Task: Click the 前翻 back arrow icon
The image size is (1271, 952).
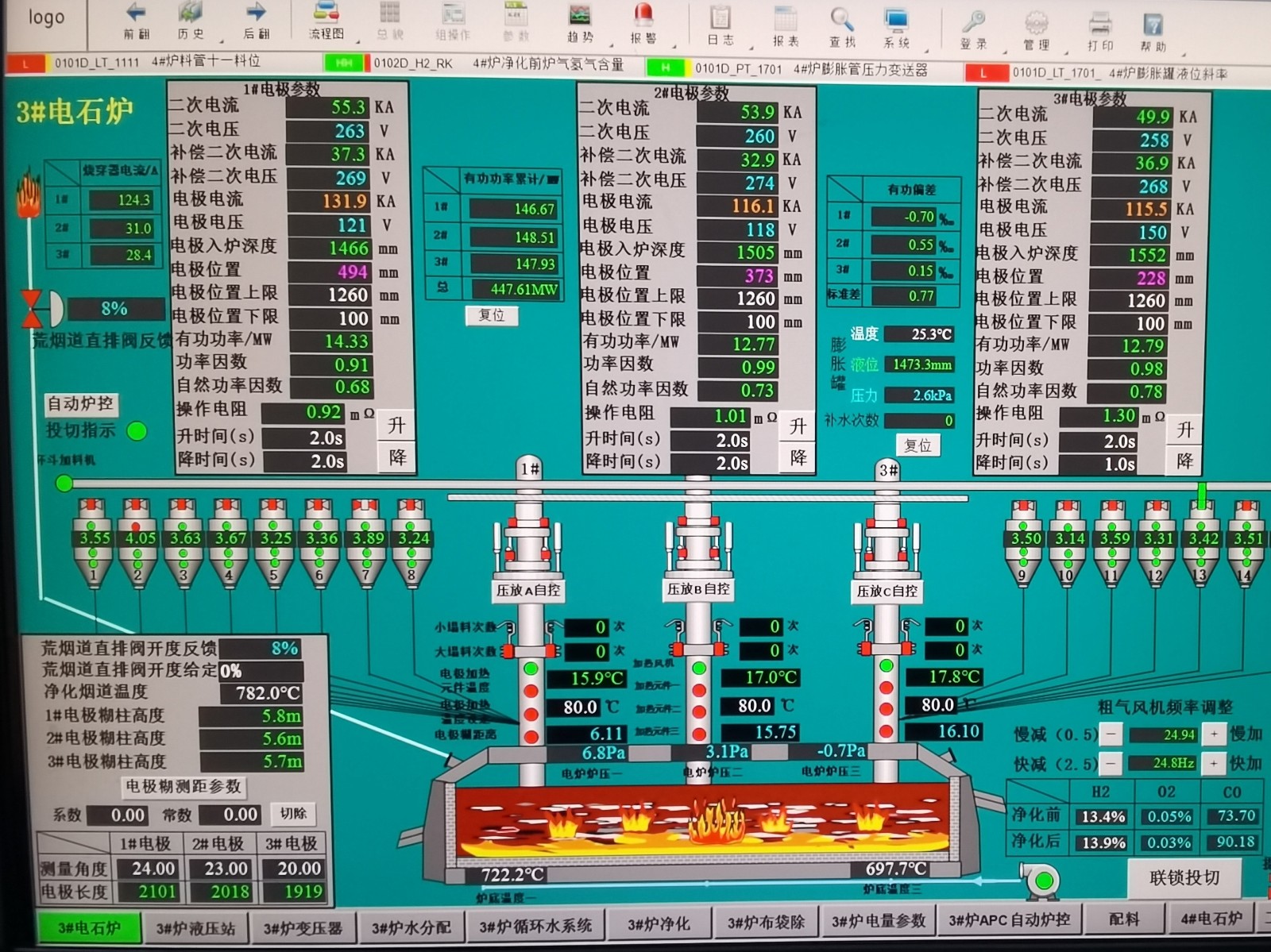Action: coord(136,13)
